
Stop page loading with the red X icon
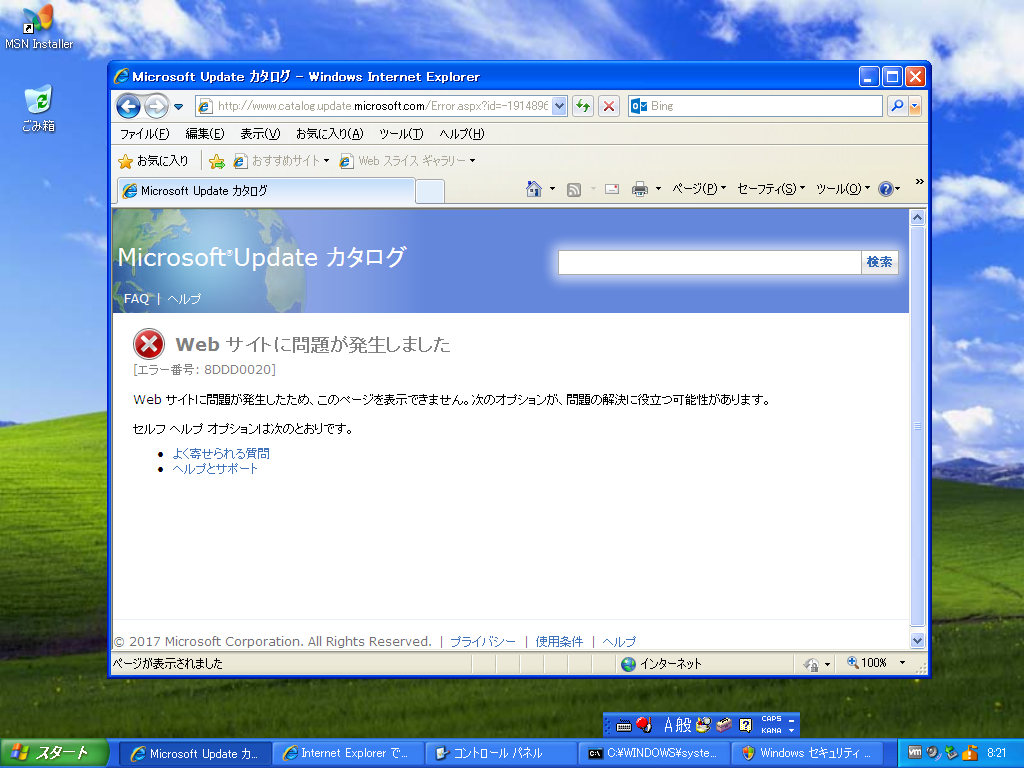pyautogui.click(x=608, y=105)
